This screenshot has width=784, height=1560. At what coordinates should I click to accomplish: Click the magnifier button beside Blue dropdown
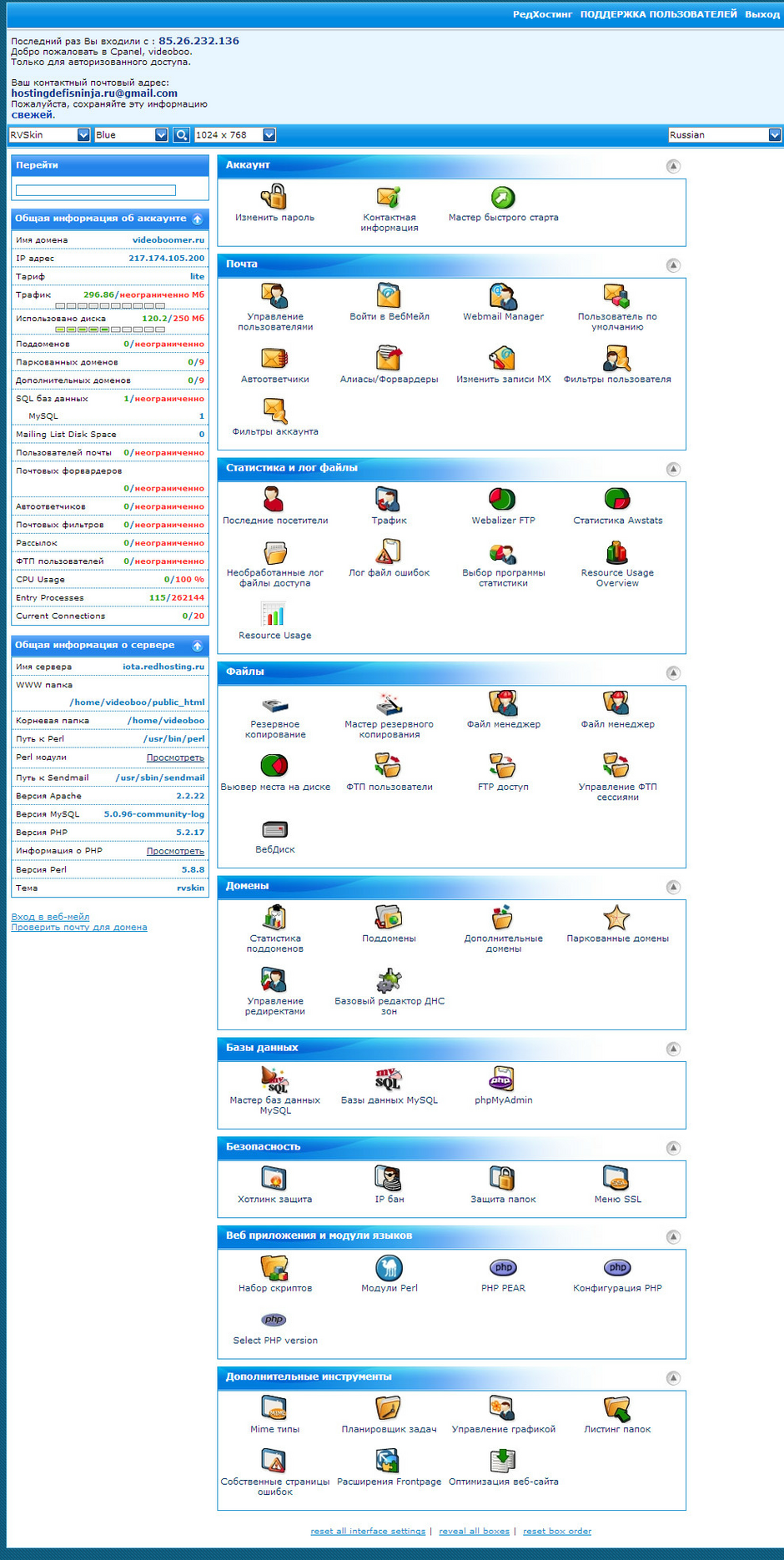click(x=181, y=135)
